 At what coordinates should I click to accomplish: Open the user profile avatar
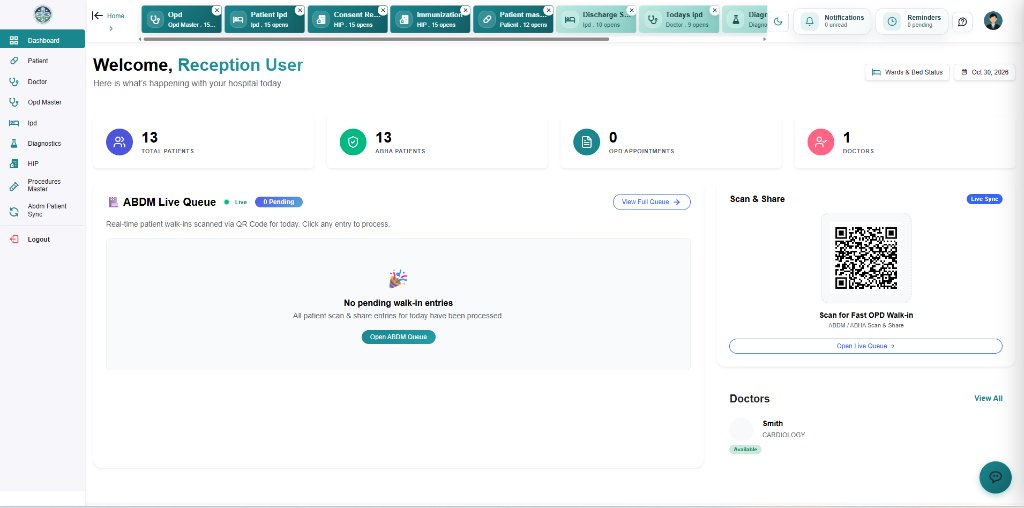coord(993,21)
